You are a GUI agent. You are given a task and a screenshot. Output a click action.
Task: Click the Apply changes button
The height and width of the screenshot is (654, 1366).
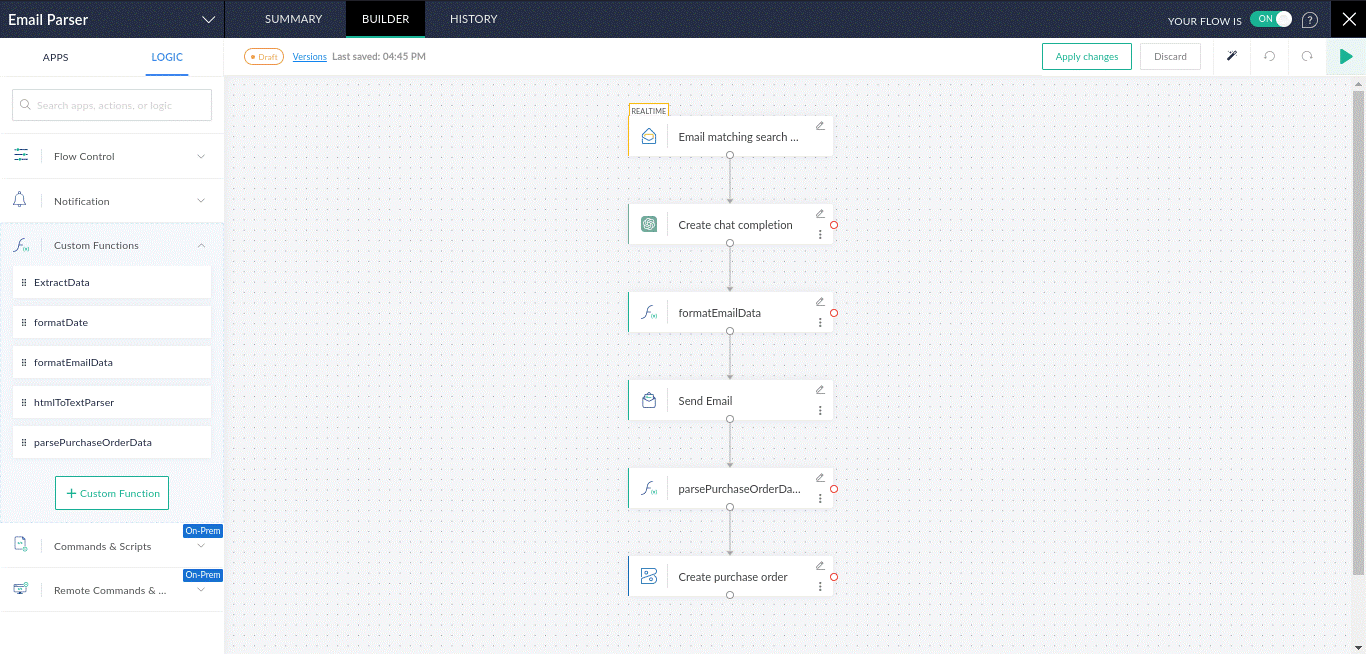[x=1086, y=56]
